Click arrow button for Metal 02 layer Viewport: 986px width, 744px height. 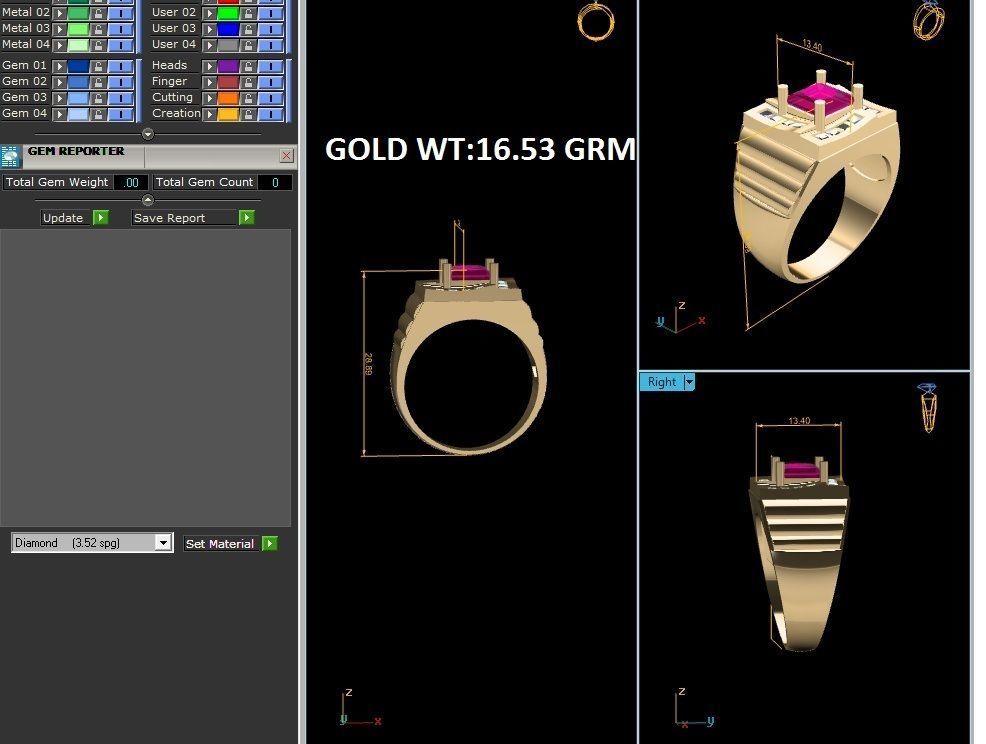(60, 13)
